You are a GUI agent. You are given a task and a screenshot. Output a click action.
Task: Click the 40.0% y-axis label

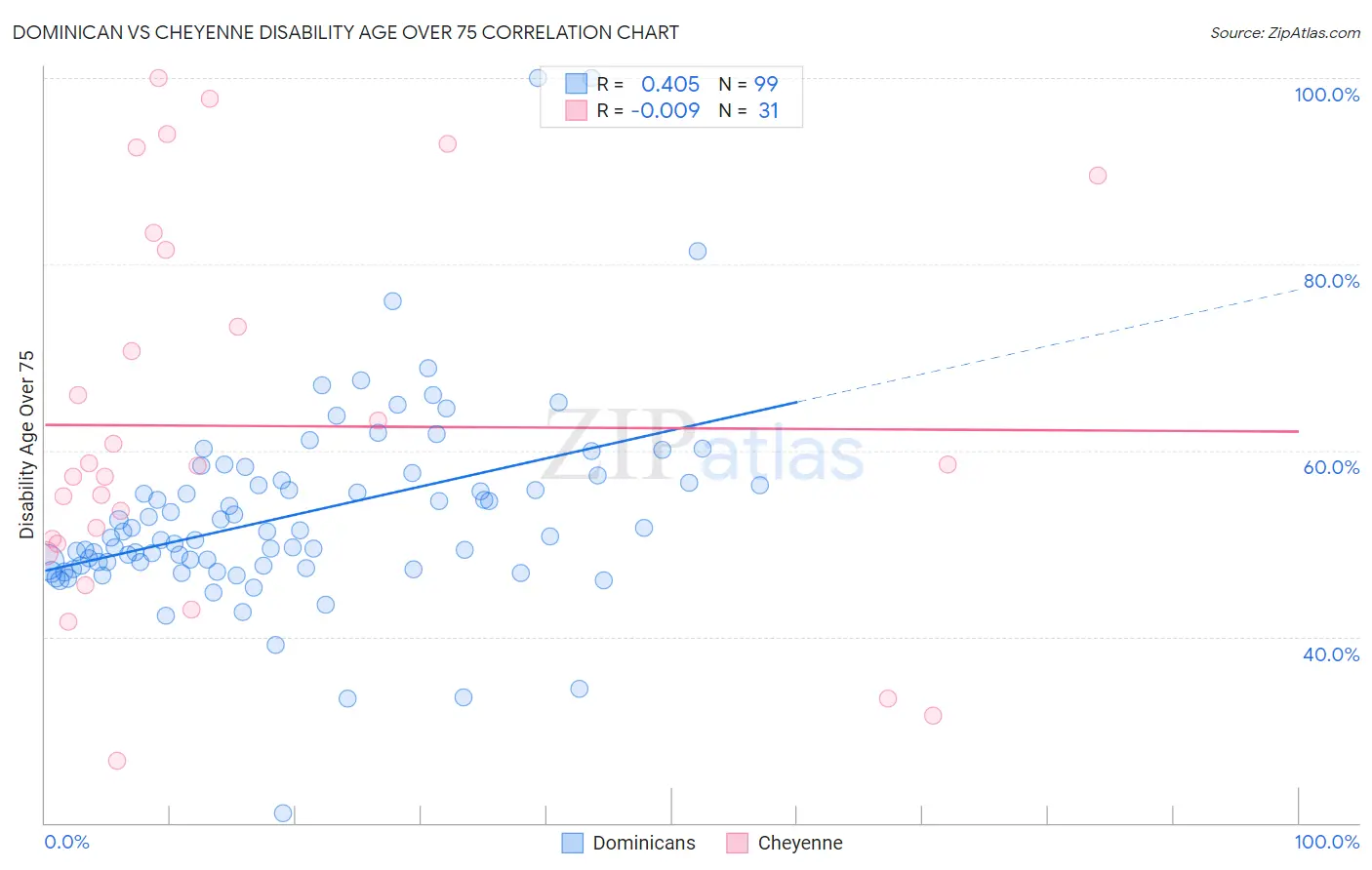point(1331,654)
